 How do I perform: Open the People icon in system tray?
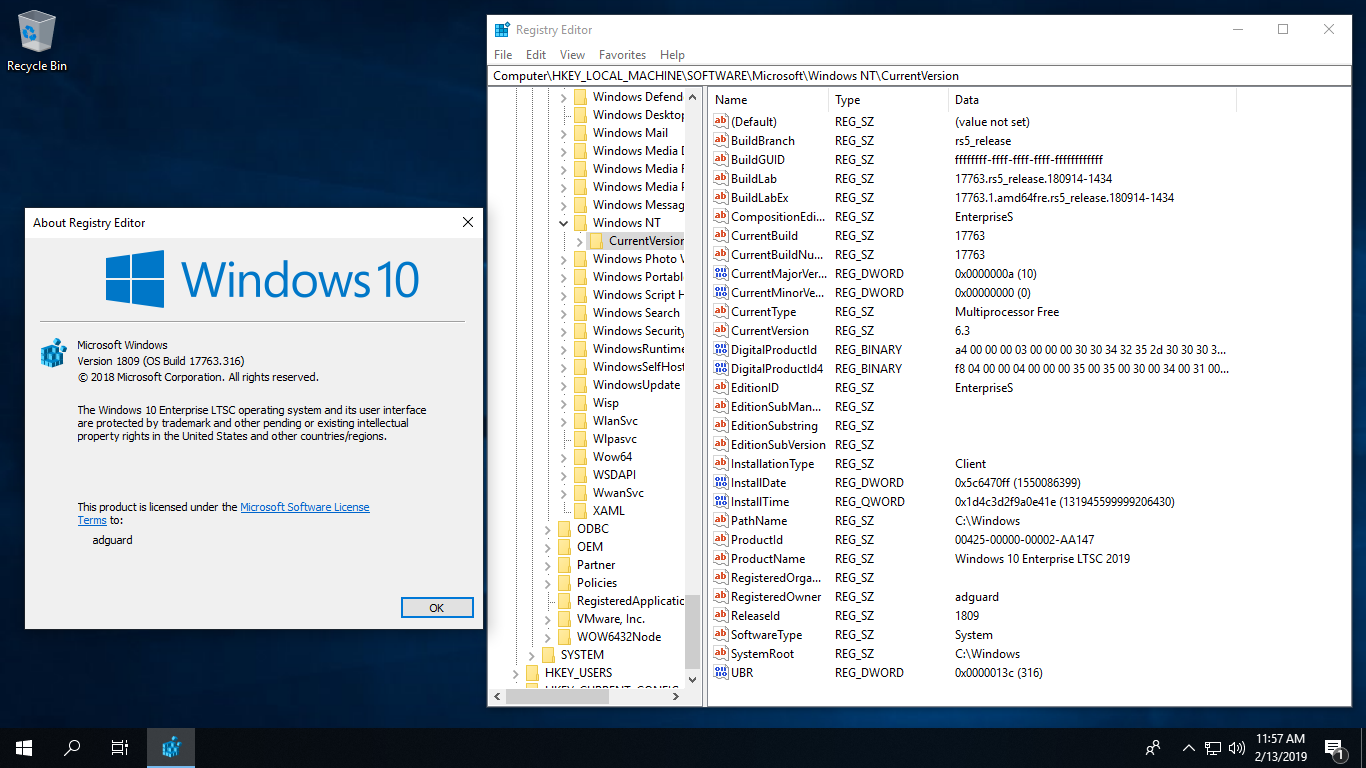pos(1153,747)
